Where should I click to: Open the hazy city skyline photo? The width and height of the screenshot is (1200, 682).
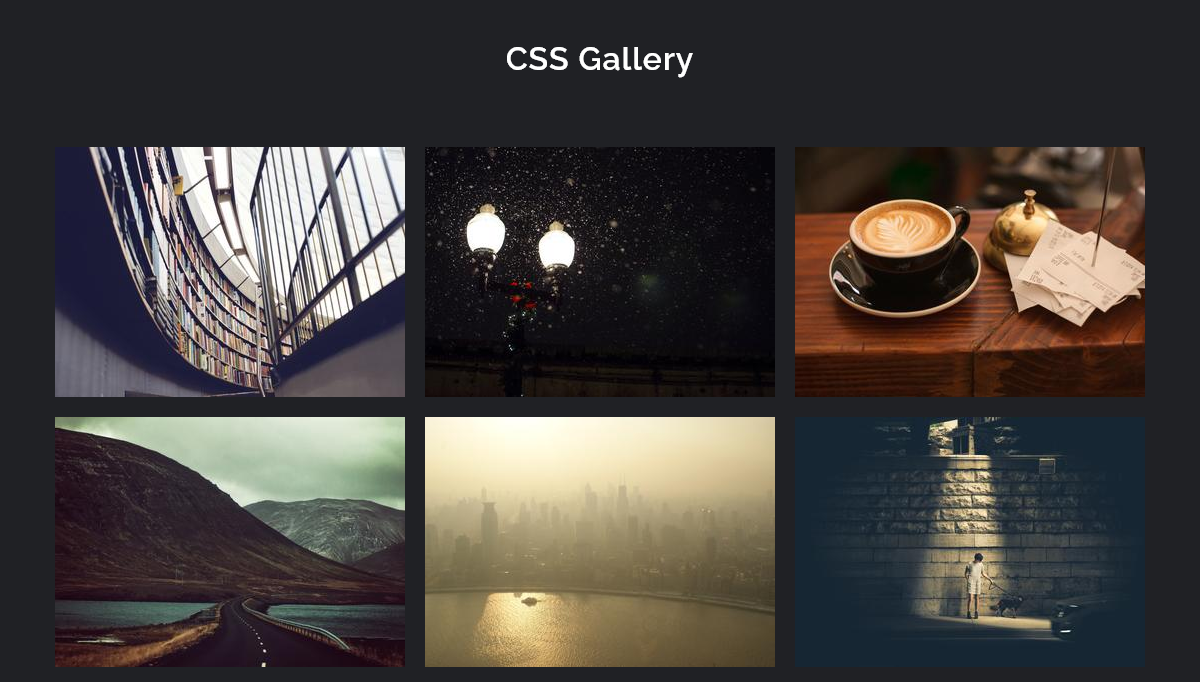coord(600,542)
